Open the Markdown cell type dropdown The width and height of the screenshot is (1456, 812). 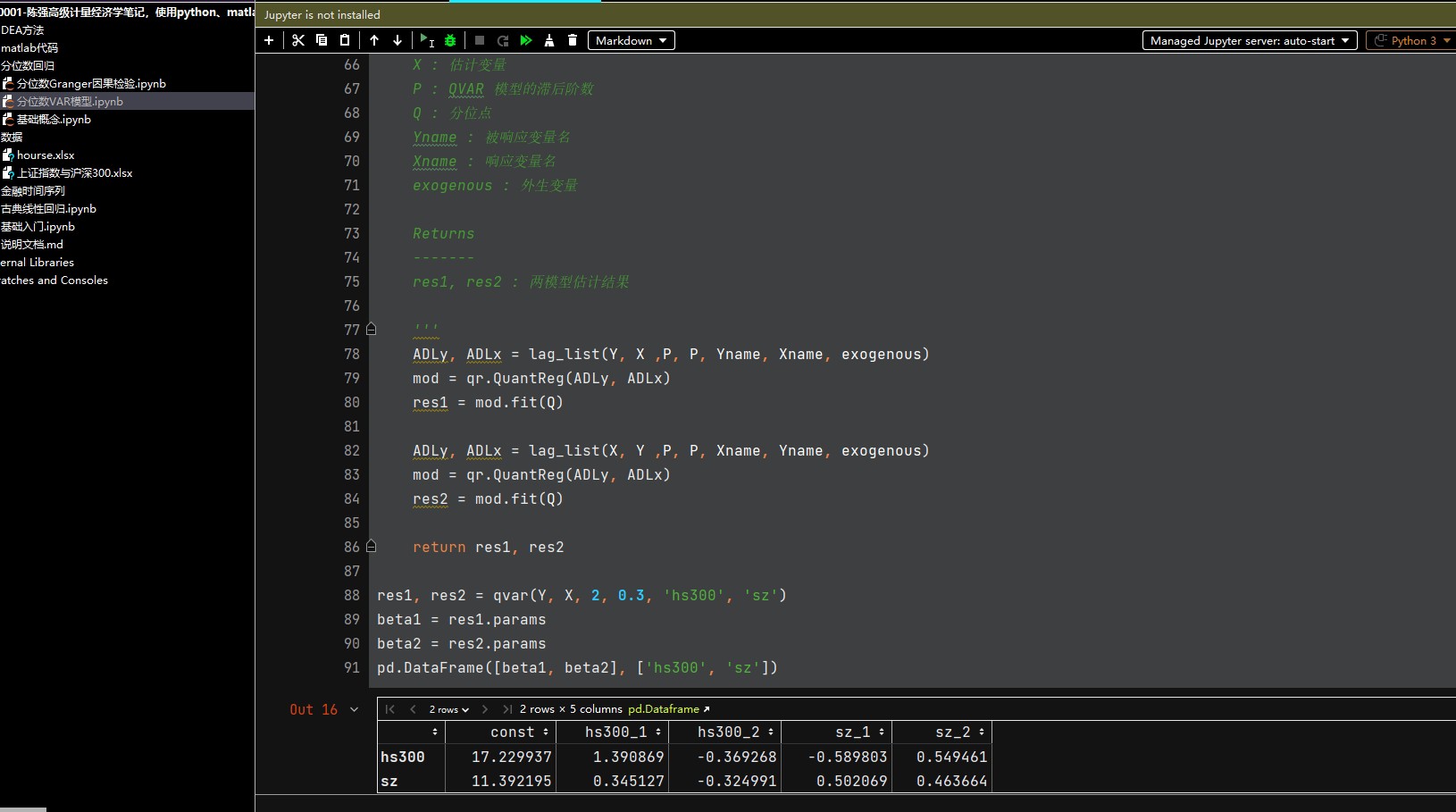pos(632,40)
